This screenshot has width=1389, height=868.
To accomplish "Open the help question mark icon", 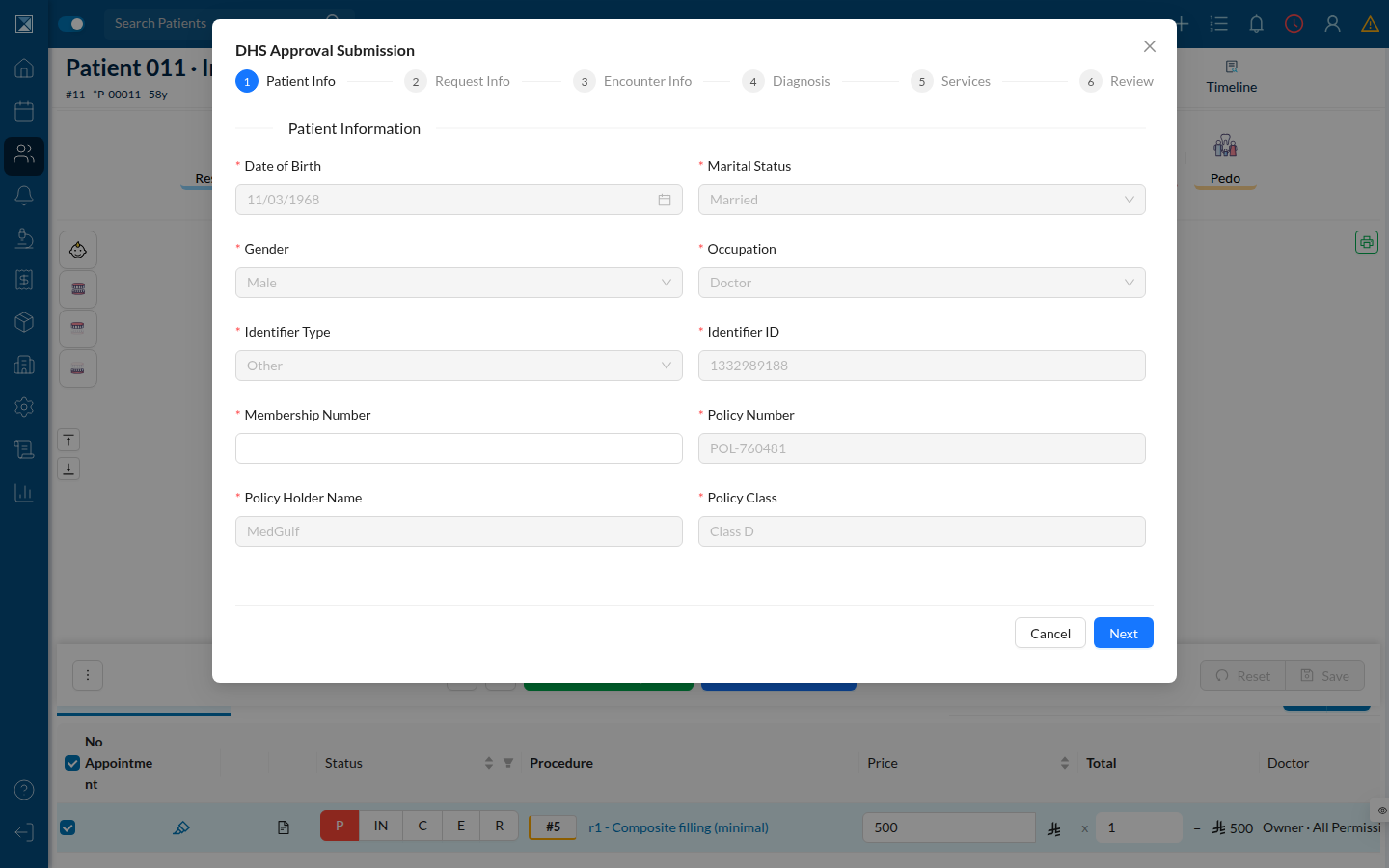I will [x=24, y=790].
